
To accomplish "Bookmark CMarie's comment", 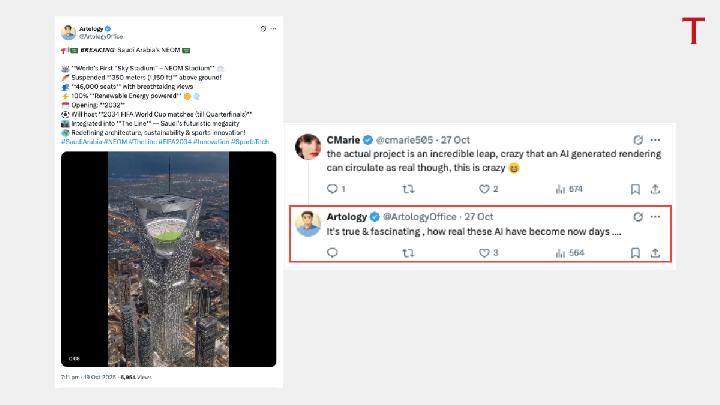I will pyautogui.click(x=635, y=188).
